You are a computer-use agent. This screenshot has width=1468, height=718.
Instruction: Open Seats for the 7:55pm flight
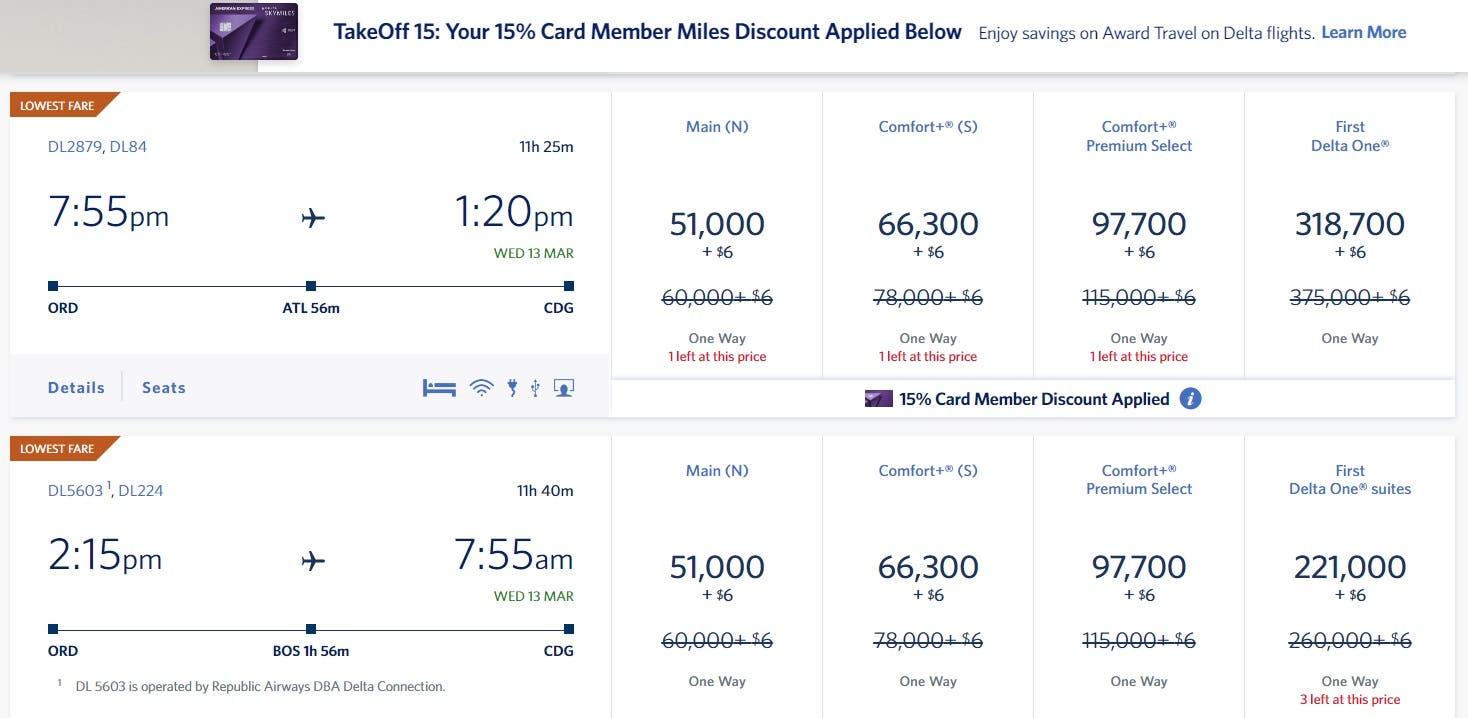pyautogui.click(x=164, y=388)
